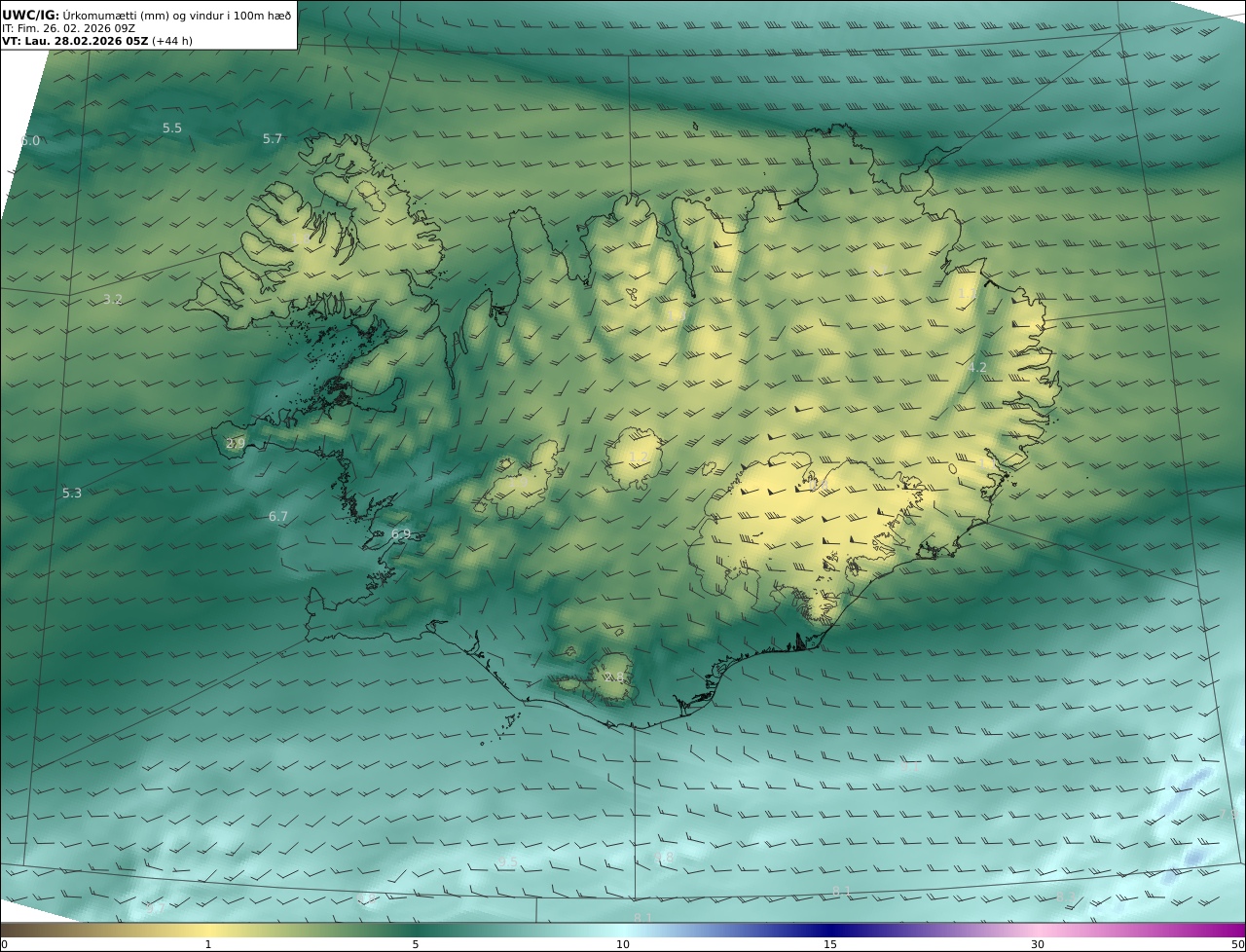The width and height of the screenshot is (1246, 952).
Task: Click the 3.2 precipitation value label
Action: click(x=113, y=300)
